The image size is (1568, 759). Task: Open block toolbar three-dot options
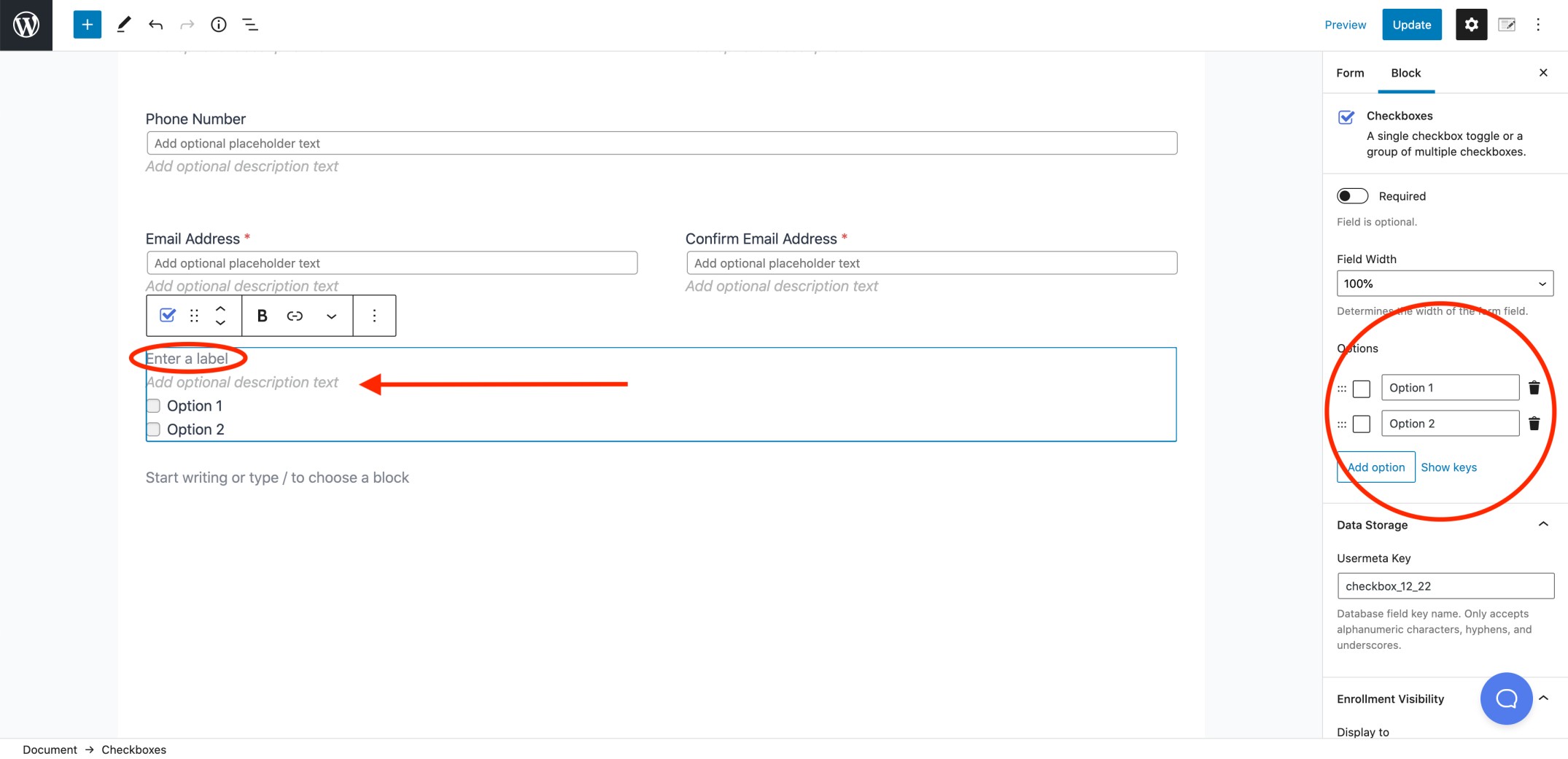point(374,315)
